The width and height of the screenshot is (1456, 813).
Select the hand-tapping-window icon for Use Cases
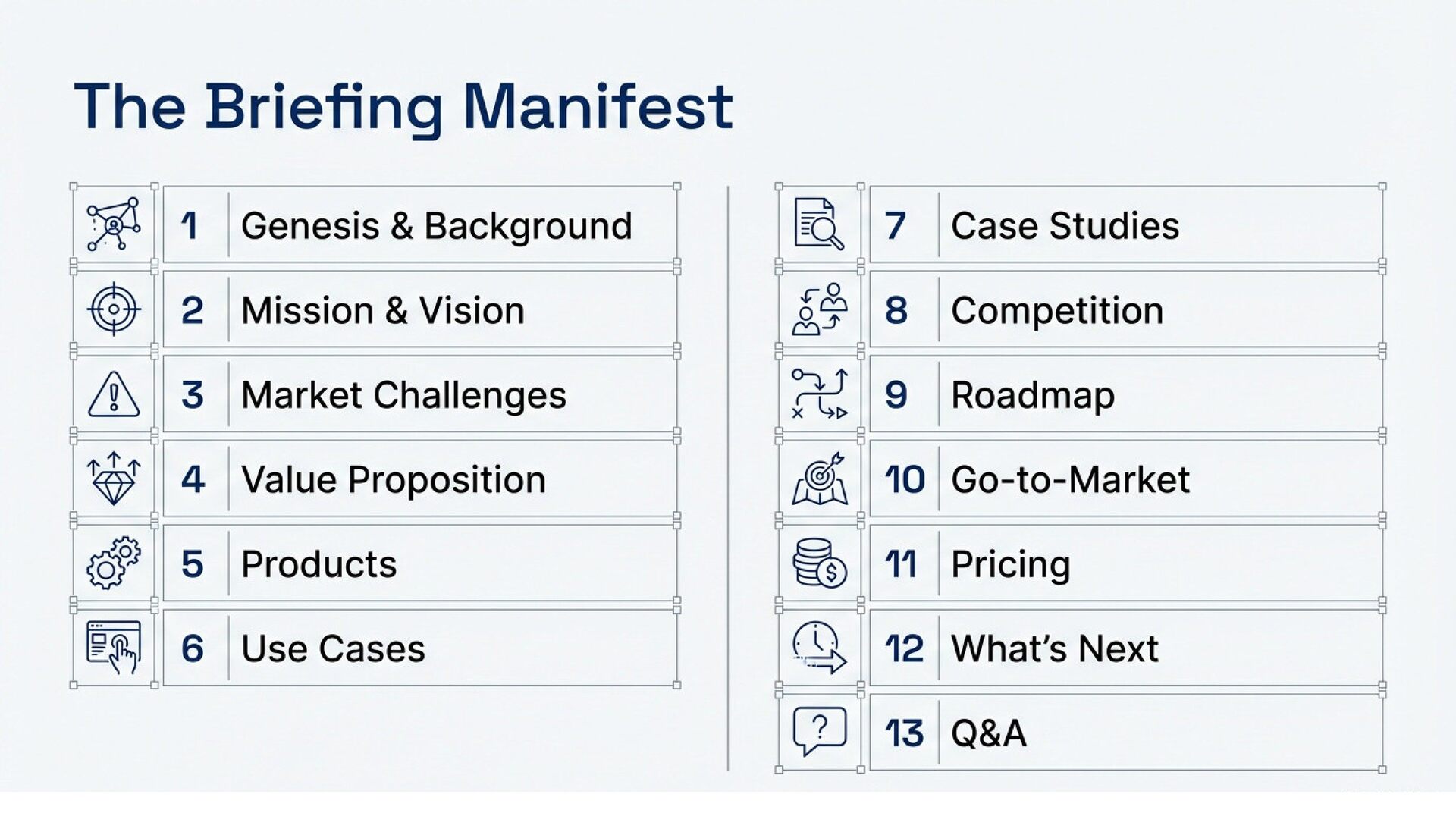pyautogui.click(x=114, y=648)
